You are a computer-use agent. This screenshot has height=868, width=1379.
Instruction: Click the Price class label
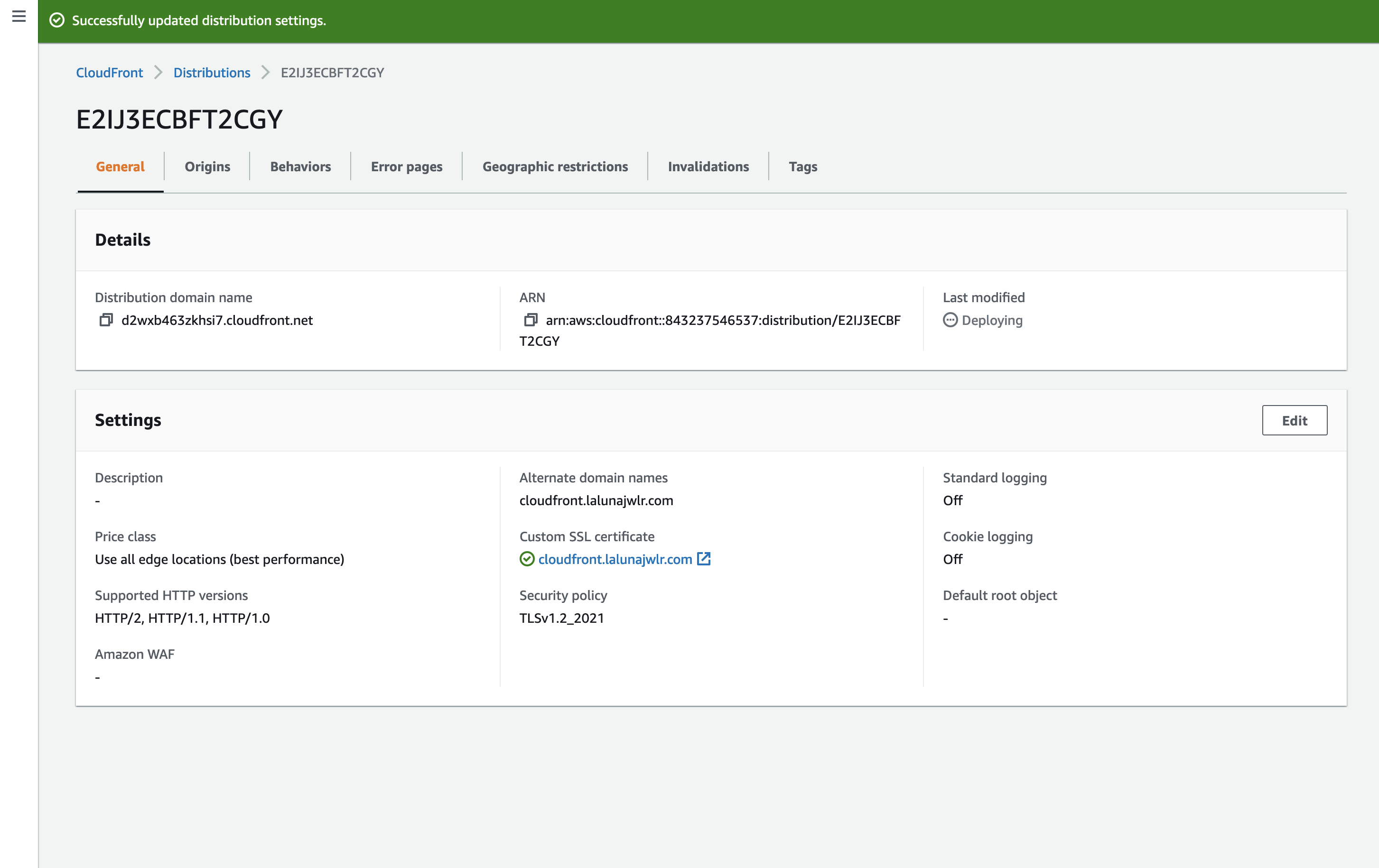point(125,536)
